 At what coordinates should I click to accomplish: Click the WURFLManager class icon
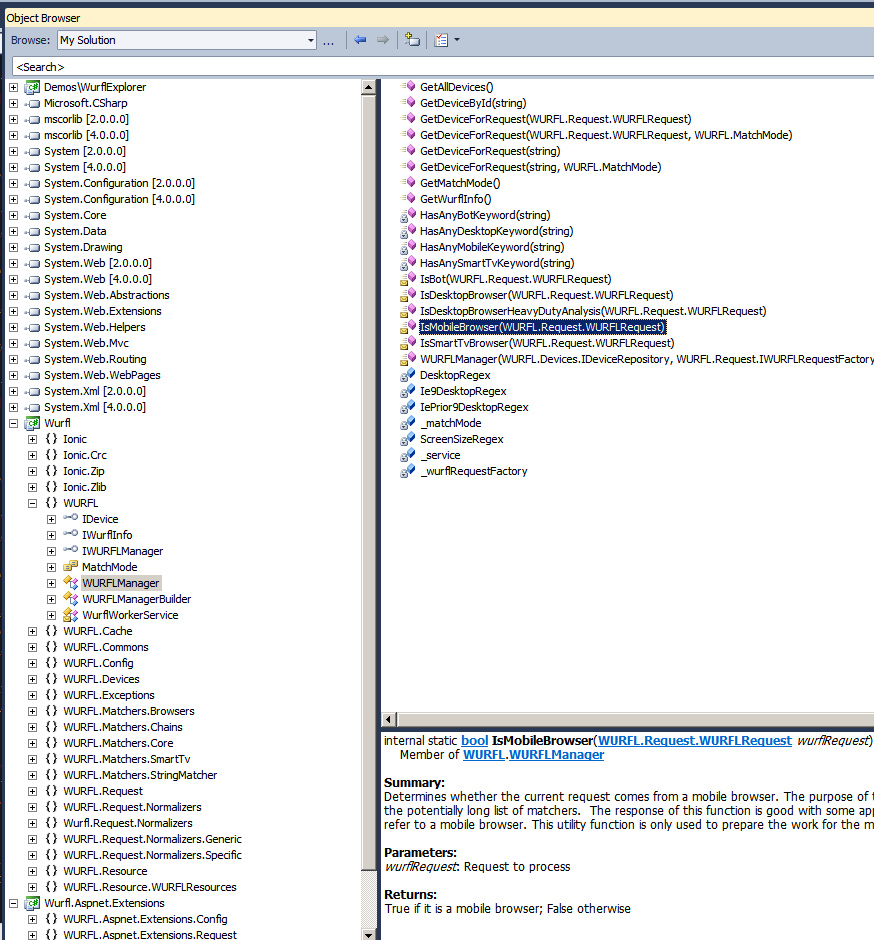[x=71, y=583]
